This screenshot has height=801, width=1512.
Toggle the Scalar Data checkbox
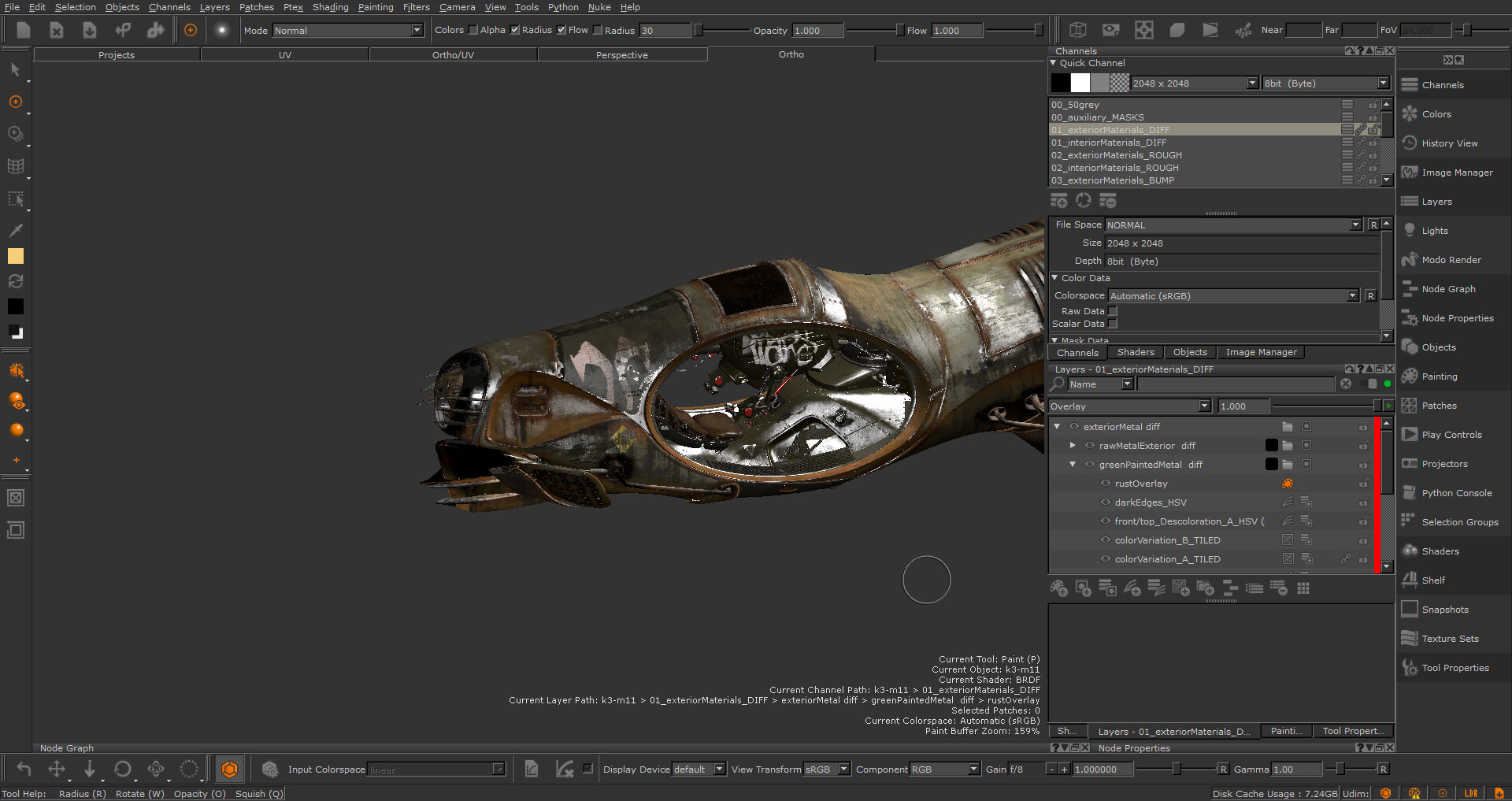click(x=1113, y=324)
